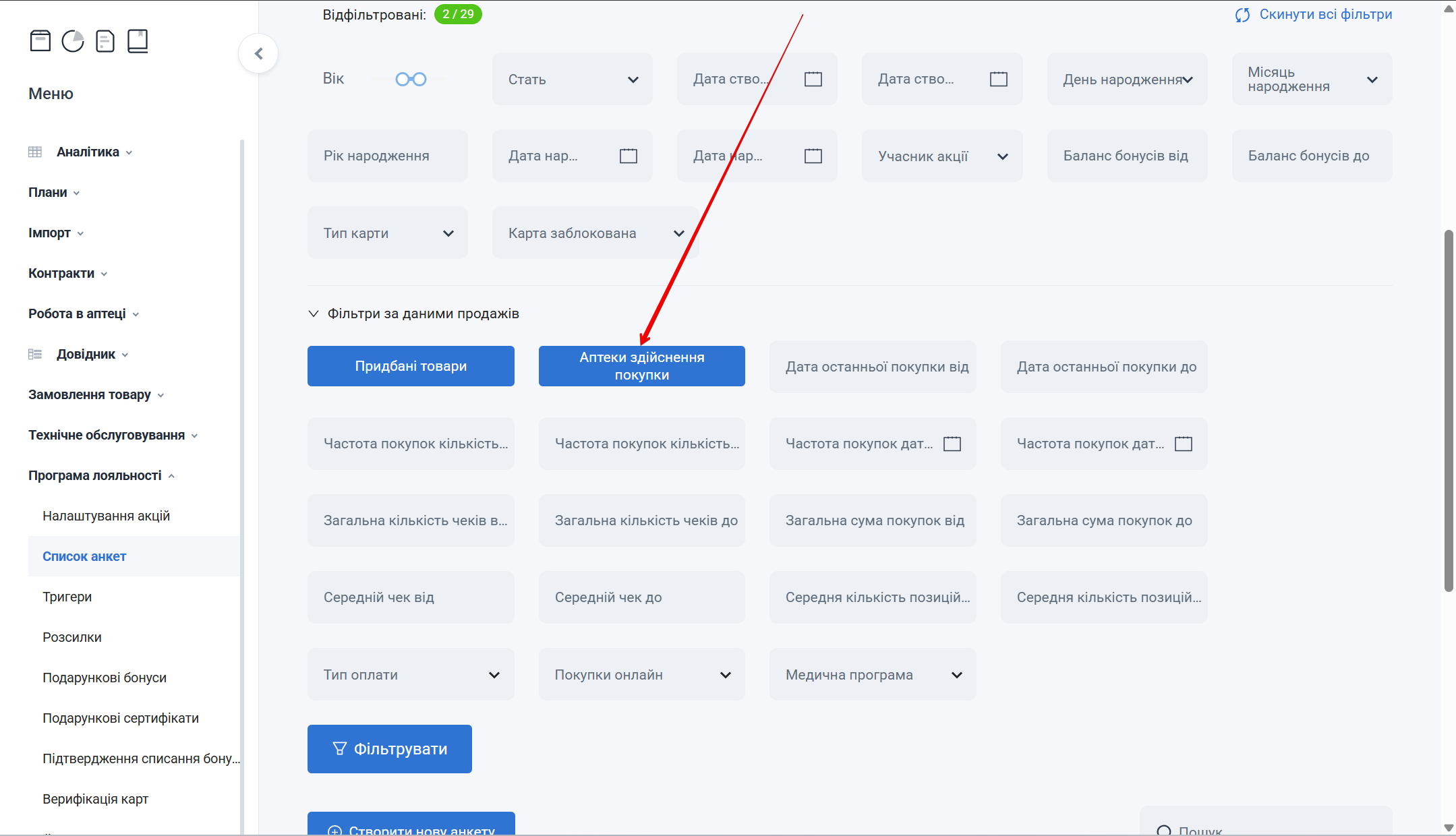Click the archive box icon above Меню
Screen dimensions: 1456x836
tap(40, 41)
